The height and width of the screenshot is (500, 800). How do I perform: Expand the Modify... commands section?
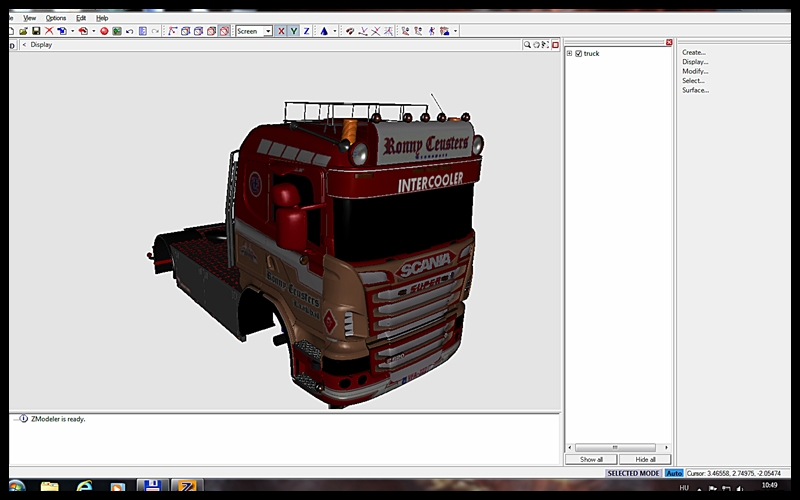[x=695, y=71]
